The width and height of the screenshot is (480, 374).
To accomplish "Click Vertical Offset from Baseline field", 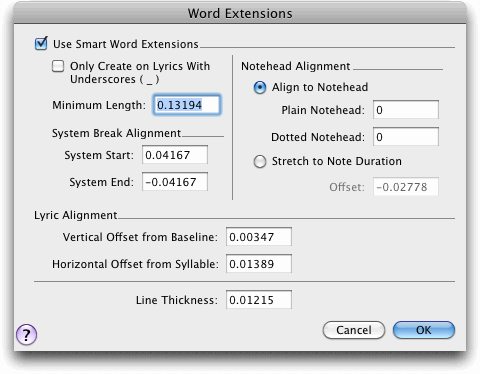I will (259, 237).
